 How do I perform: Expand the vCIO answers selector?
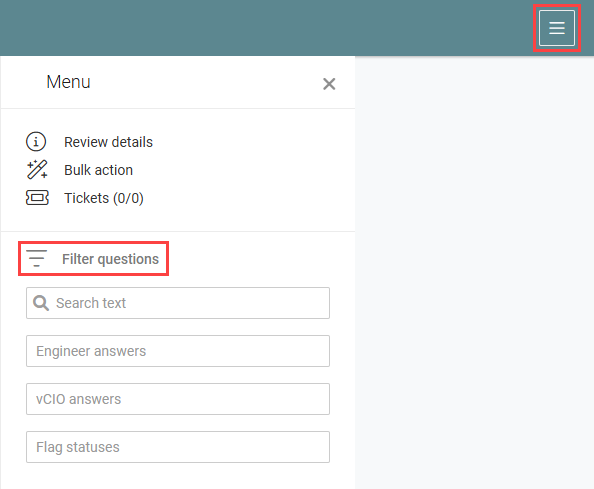[178, 399]
